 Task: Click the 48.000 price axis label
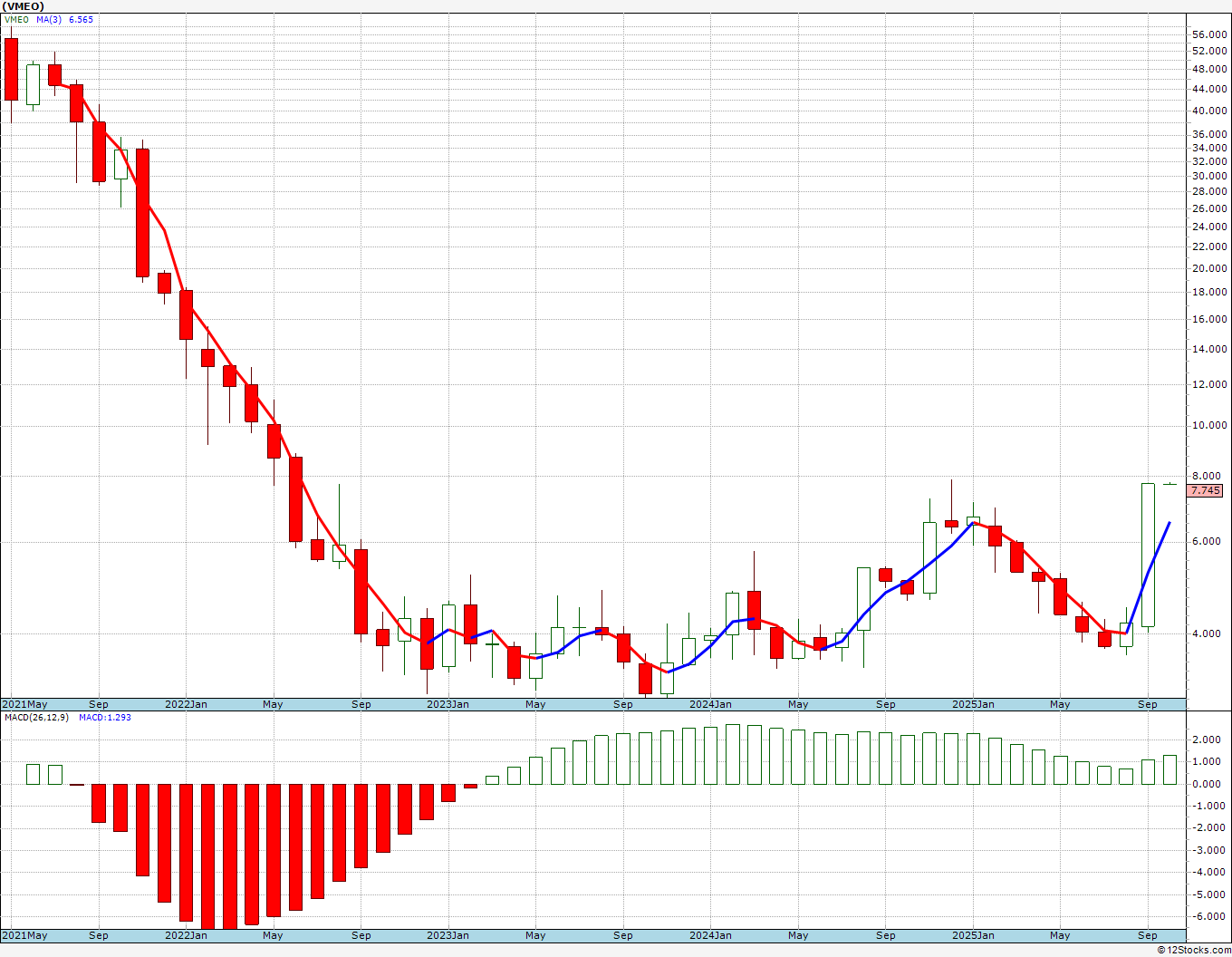point(1210,69)
